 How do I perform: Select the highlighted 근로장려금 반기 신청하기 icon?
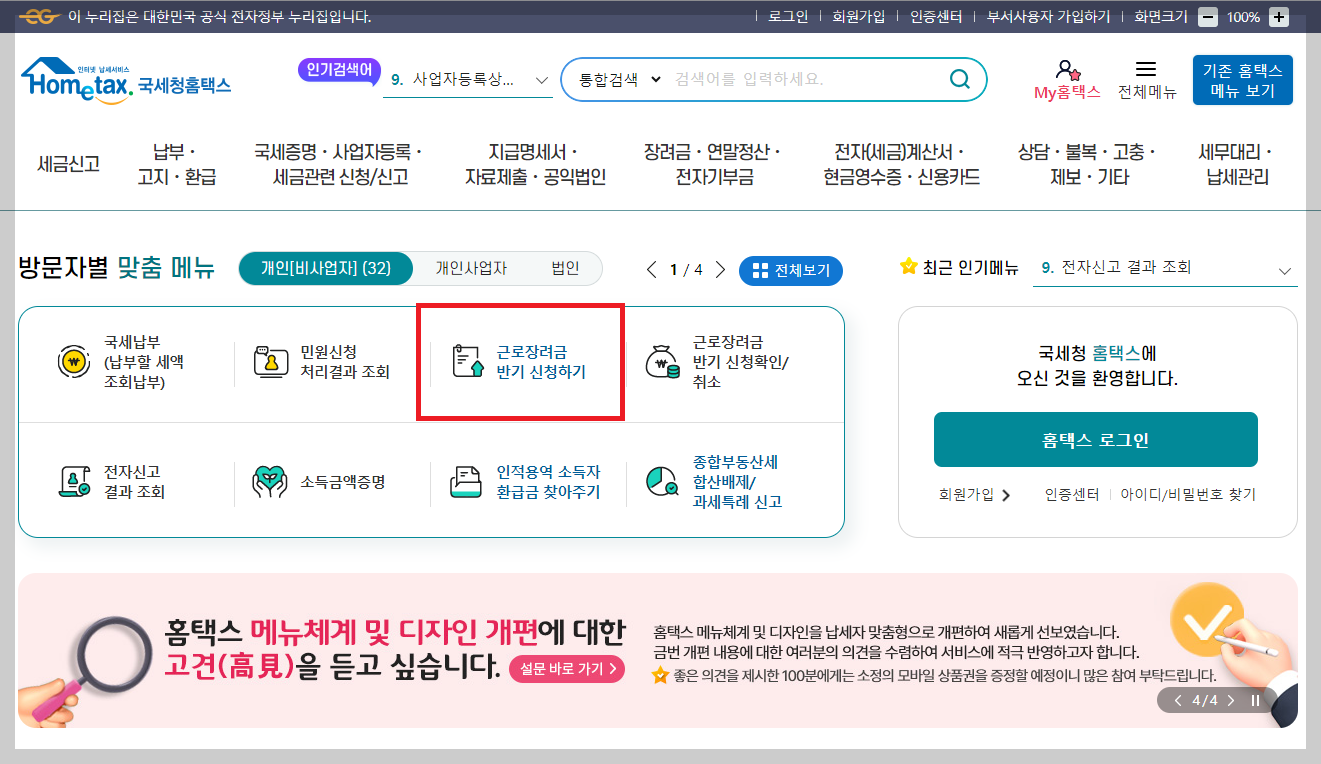click(520, 364)
